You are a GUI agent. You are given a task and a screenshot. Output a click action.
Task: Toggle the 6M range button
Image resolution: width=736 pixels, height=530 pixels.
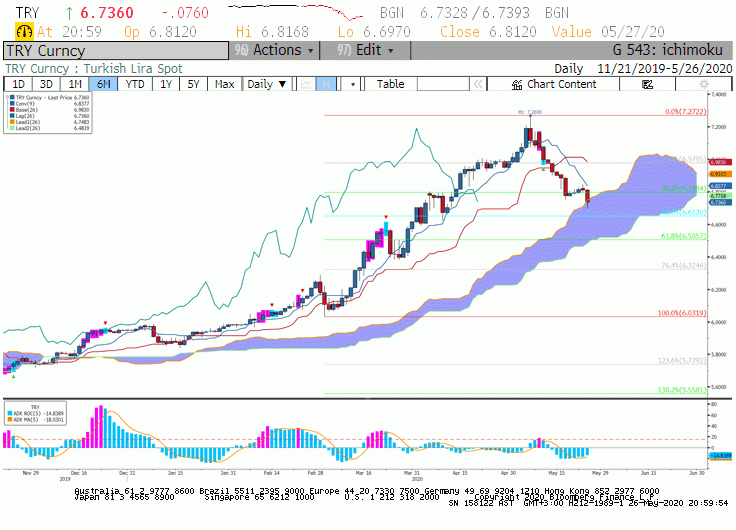point(103,84)
